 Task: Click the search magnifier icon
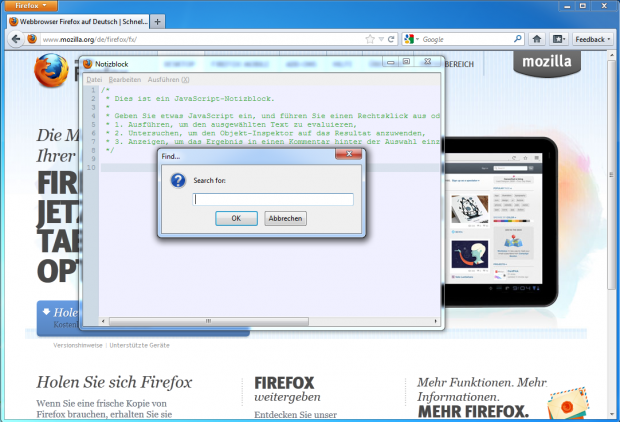(518, 39)
